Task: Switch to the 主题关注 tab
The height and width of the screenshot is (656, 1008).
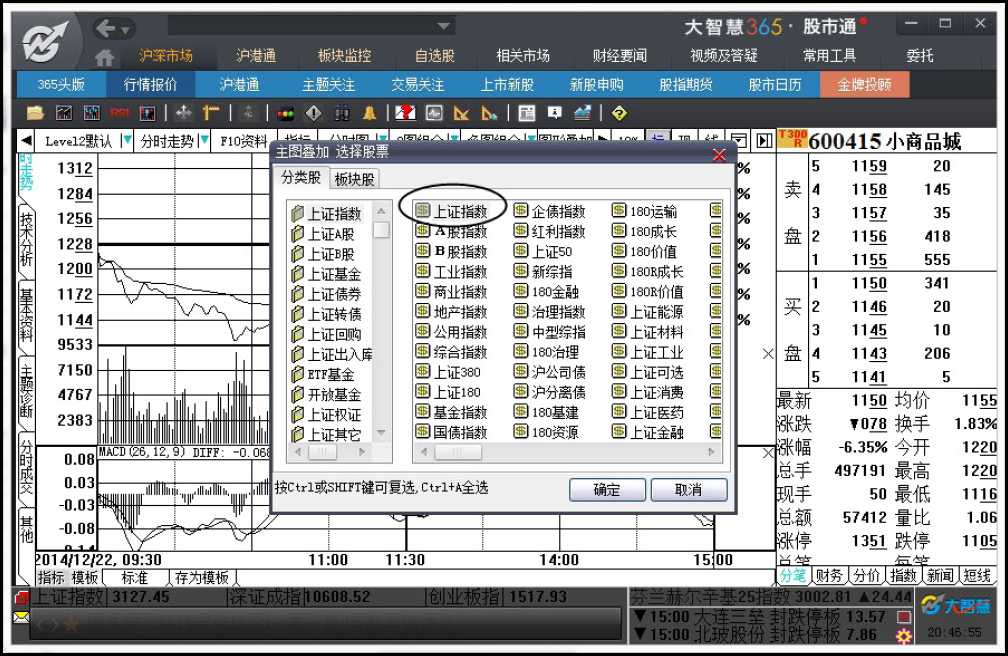Action: point(328,84)
